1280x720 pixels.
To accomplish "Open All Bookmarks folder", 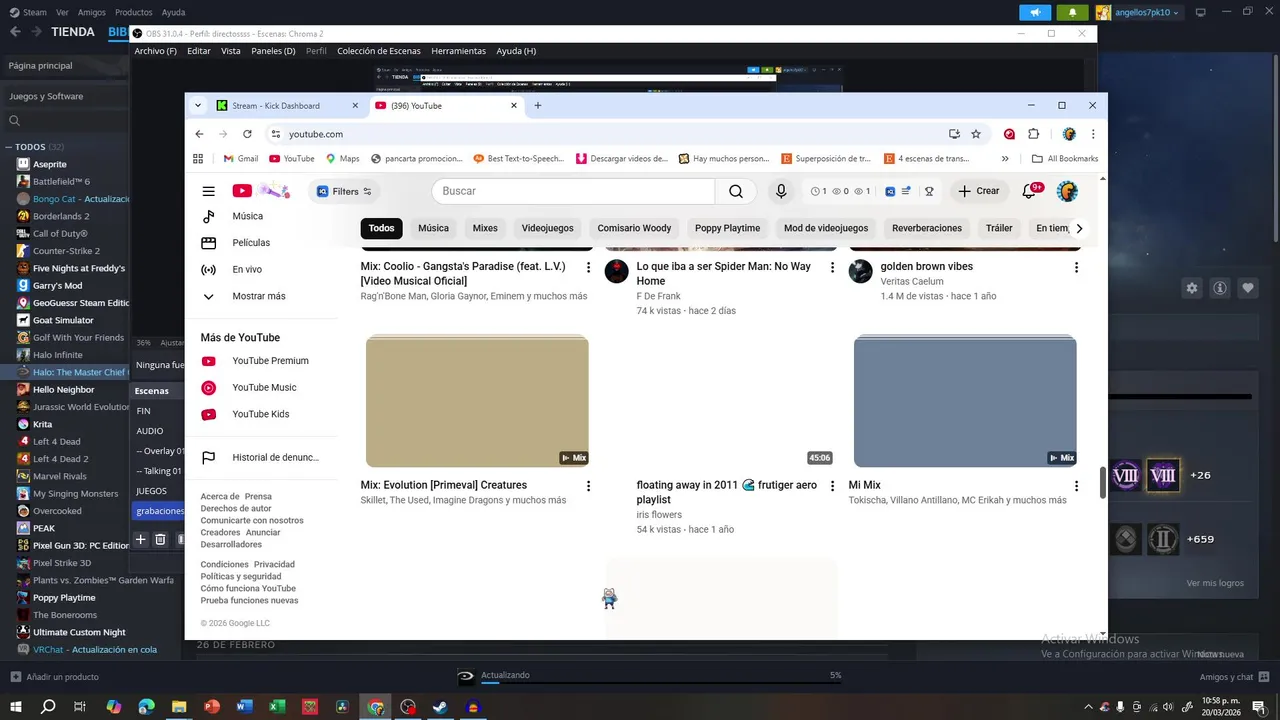I will (x=1065, y=158).
